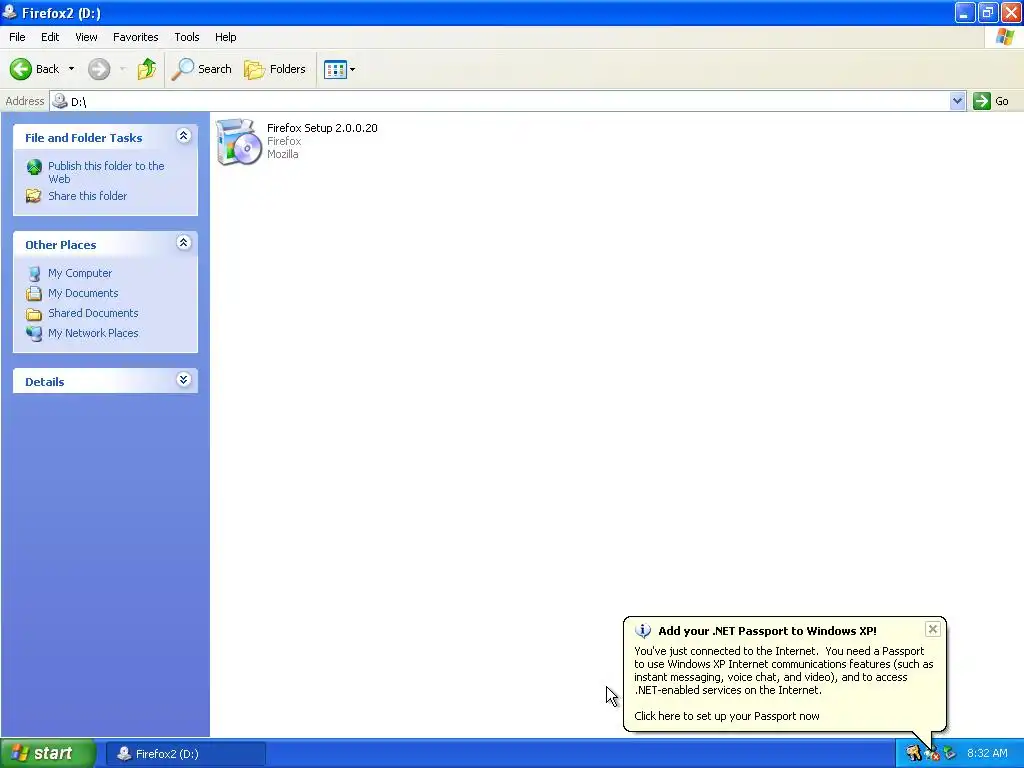Open the My Documents link
Screen dimensions: 1024x768
click(83, 293)
